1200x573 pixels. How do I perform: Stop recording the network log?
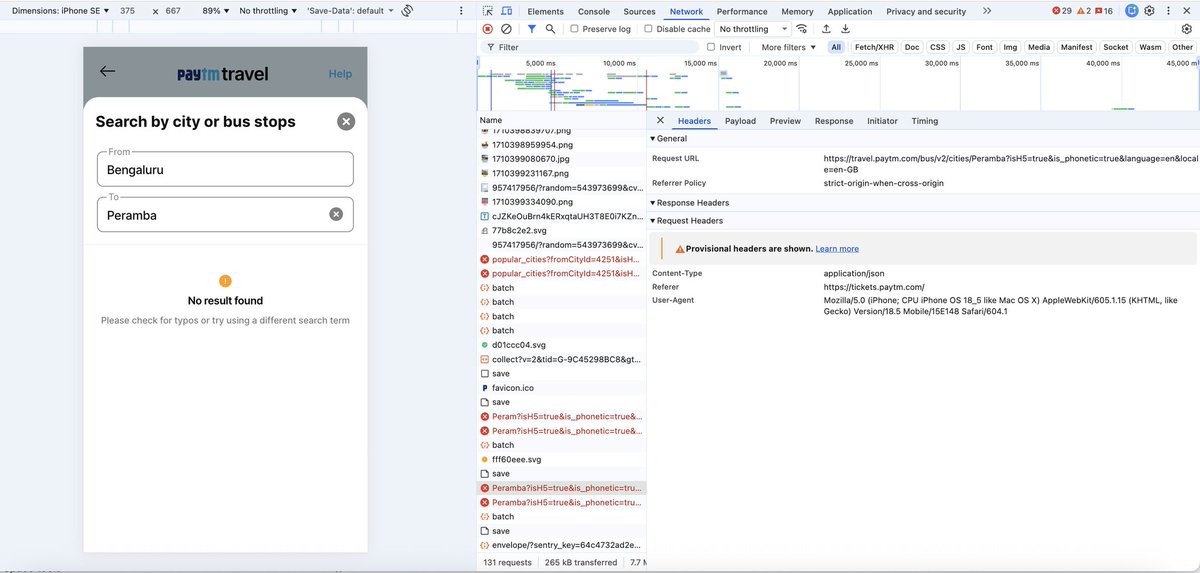(488, 29)
